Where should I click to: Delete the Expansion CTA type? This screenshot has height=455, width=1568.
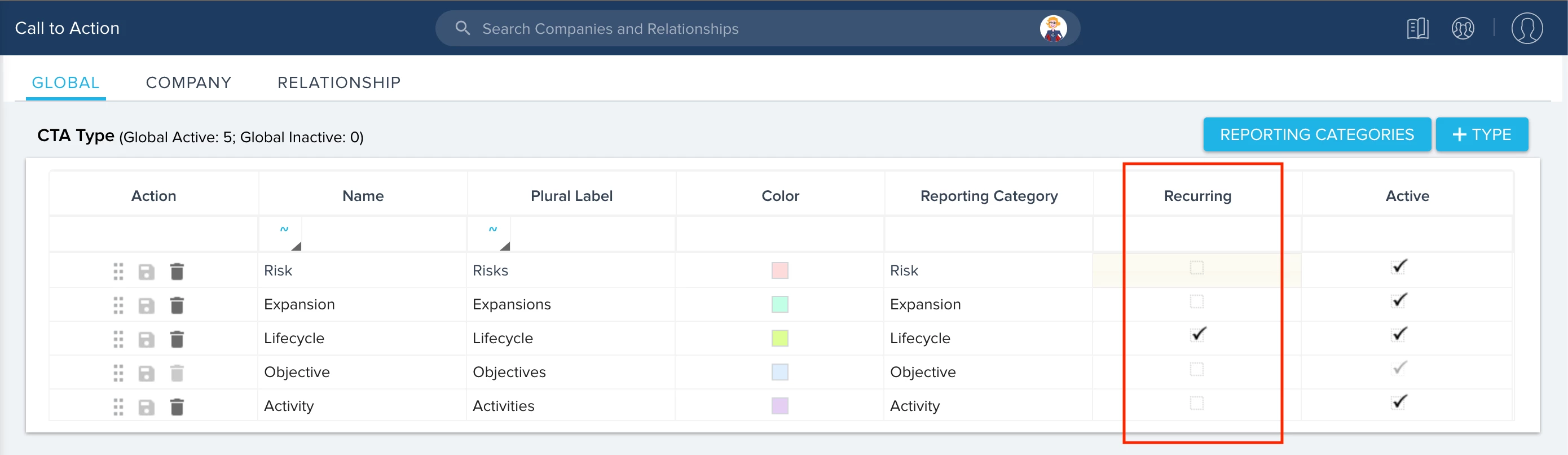(177, 305)
